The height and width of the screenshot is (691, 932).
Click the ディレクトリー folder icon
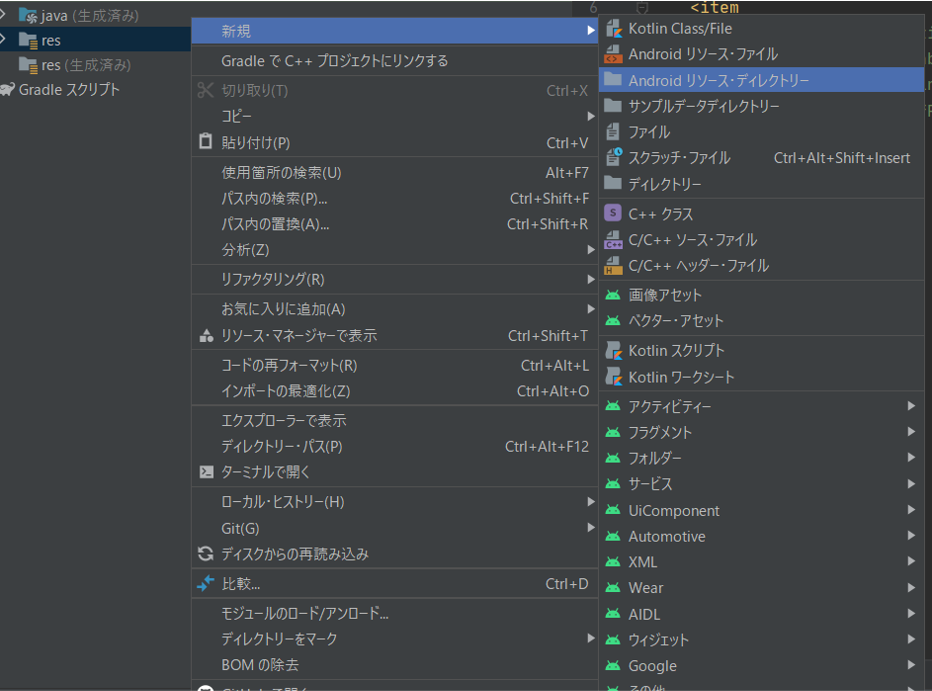coord(613,183)
